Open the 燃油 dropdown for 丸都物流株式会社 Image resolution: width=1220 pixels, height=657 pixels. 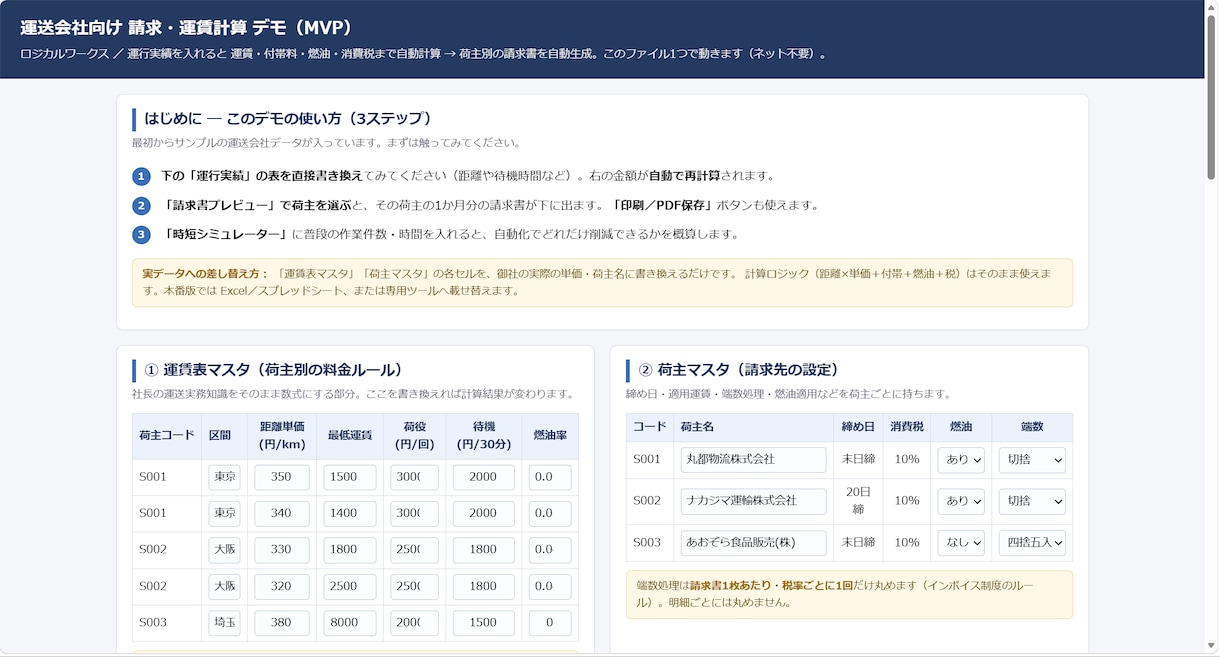(x=961, y=460)
